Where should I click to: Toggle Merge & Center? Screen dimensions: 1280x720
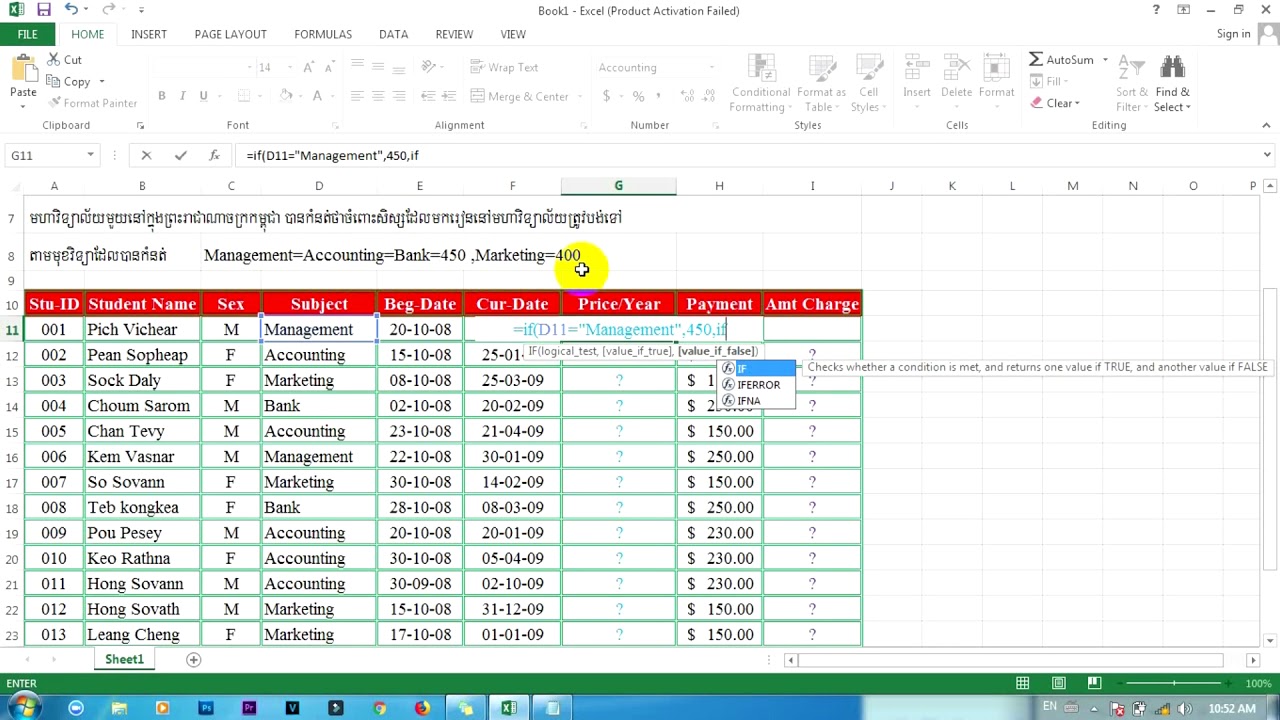(518, 96)
